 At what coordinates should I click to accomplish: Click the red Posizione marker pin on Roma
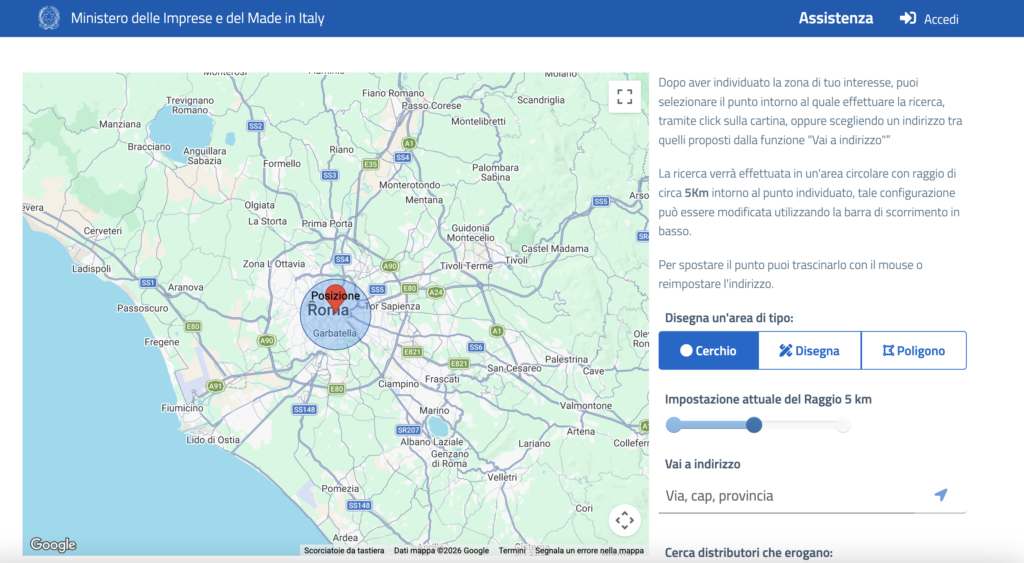[336, 297]
